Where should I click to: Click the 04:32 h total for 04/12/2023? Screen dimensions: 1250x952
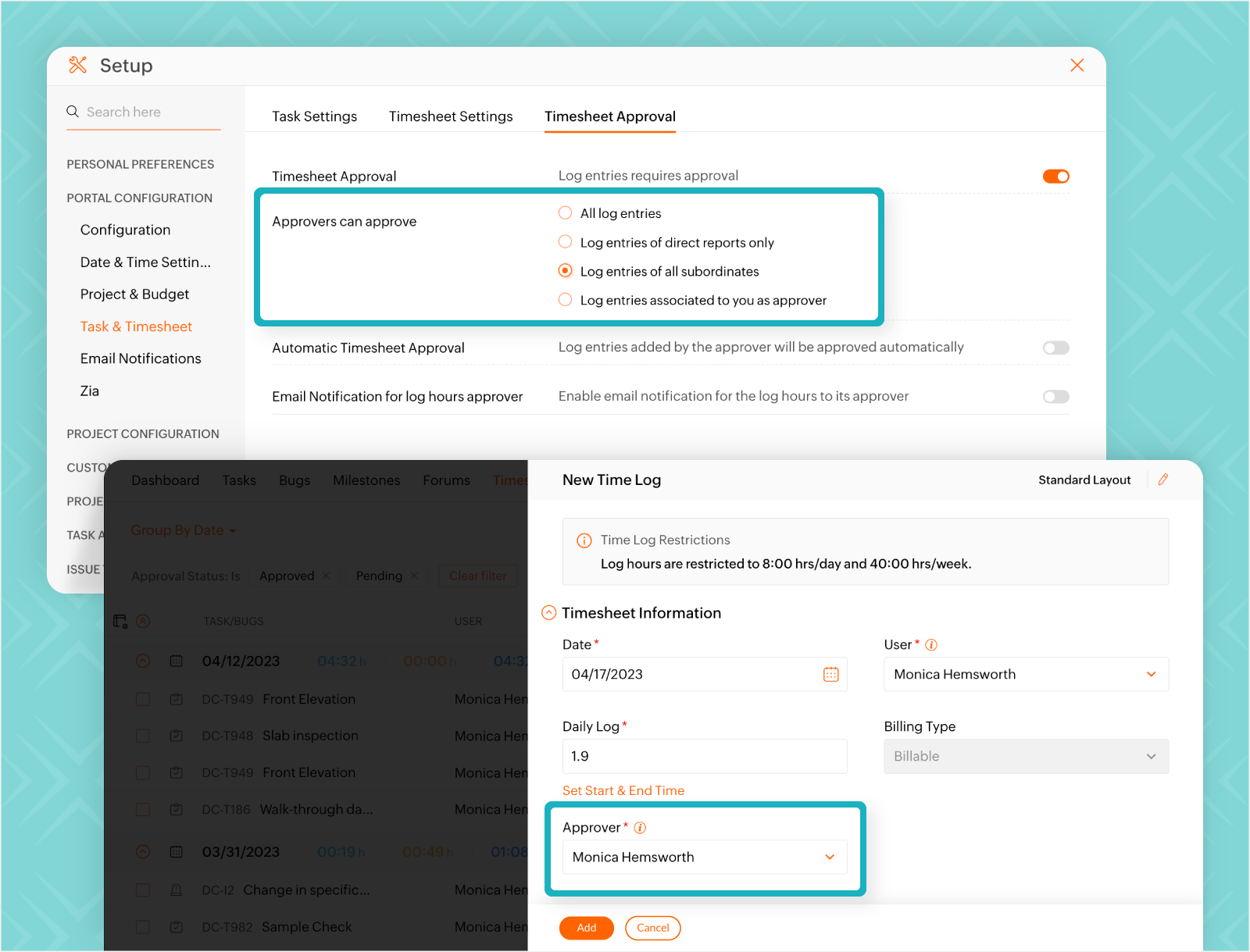[341, 661]
